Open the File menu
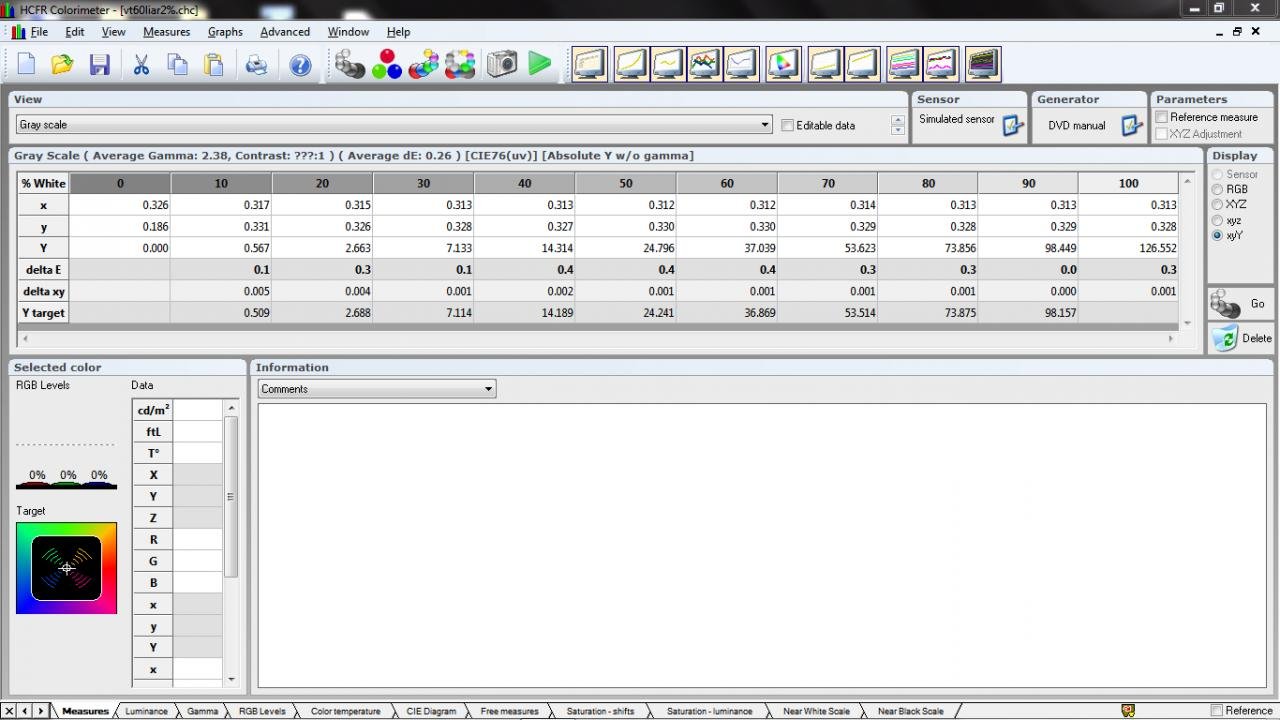1280x720 pixels. tap(39, 32)
